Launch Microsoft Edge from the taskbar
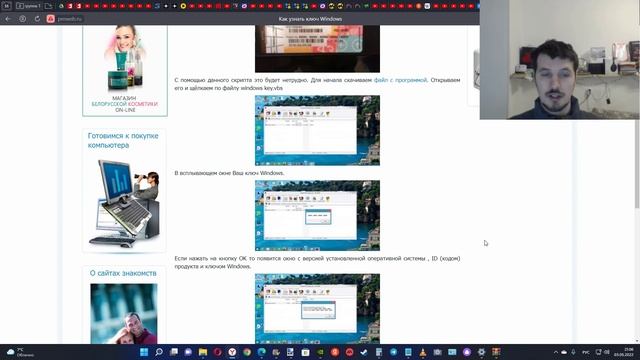The image size is (640, 360). click(x=262, y=352)
